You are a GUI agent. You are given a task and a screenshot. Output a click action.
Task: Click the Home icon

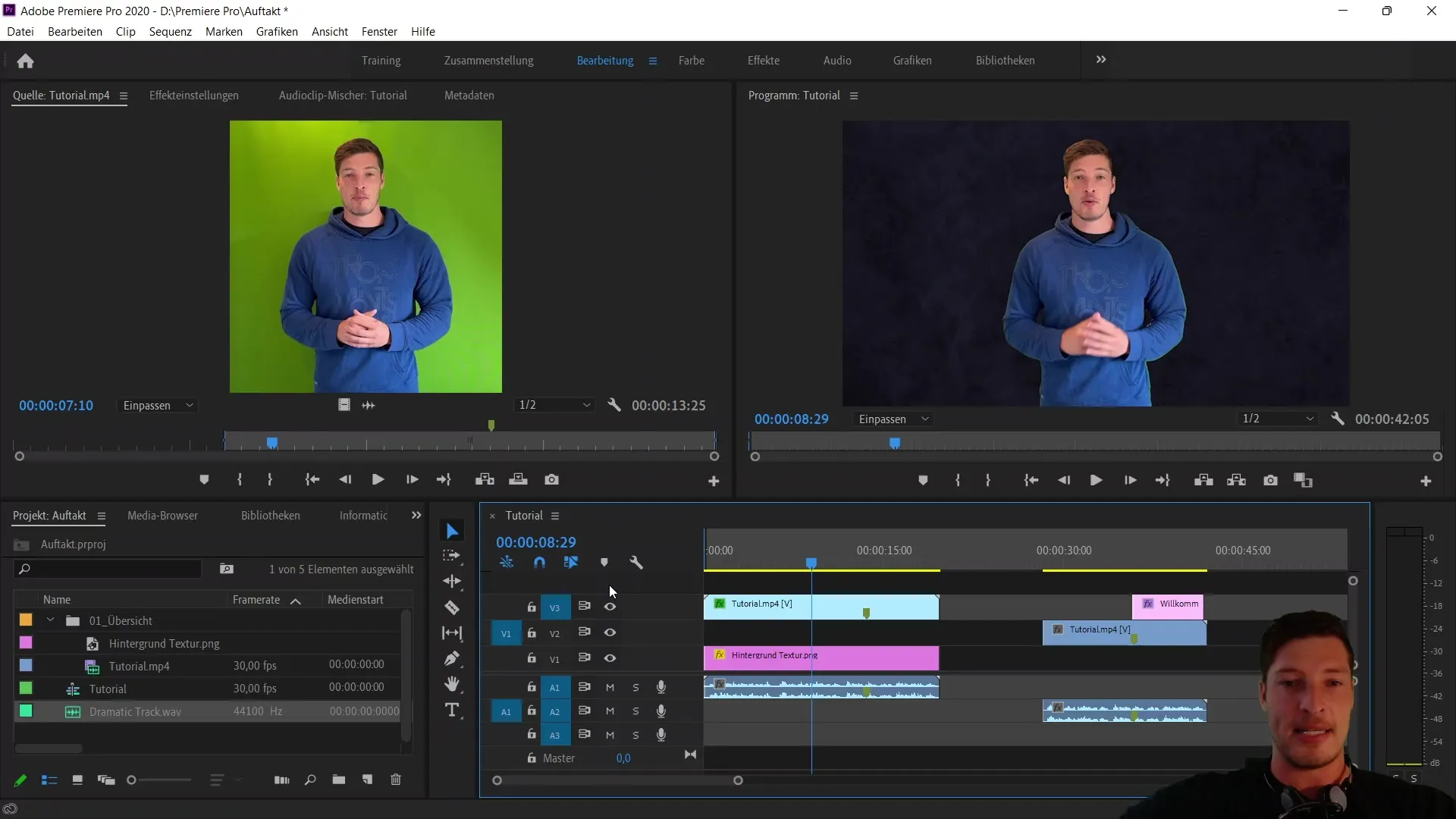(x=25, y=61)
